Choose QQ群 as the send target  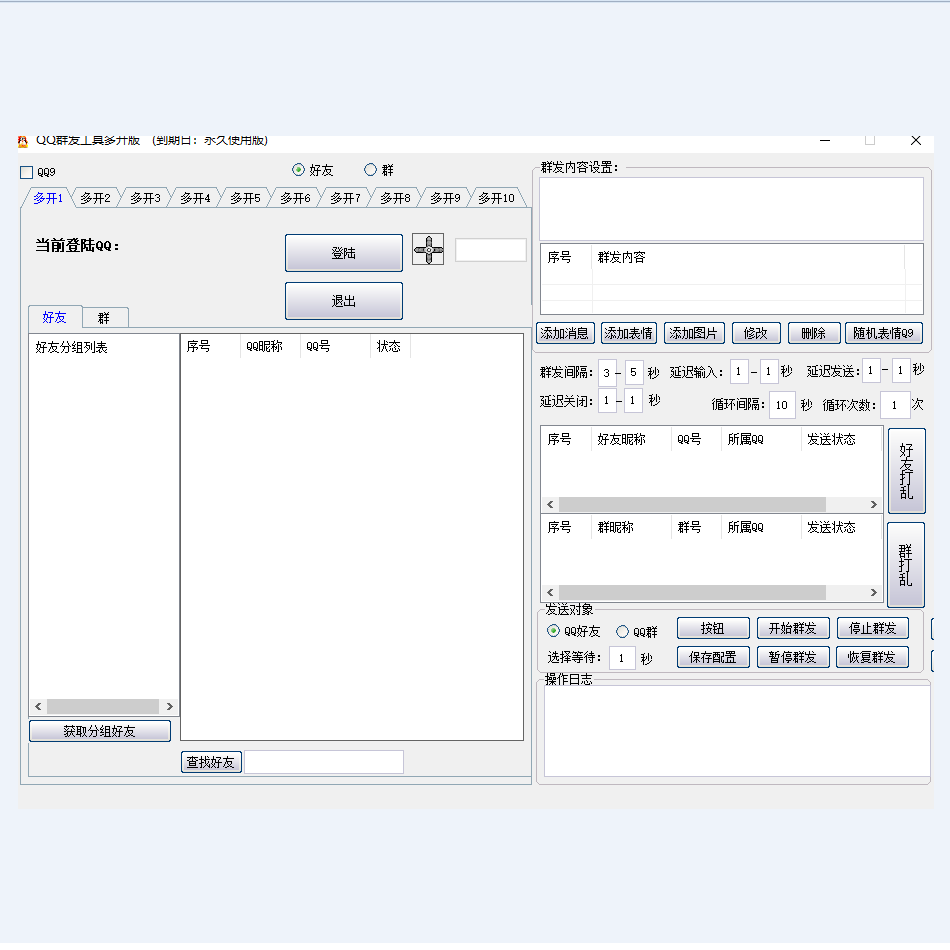(622, 631)
